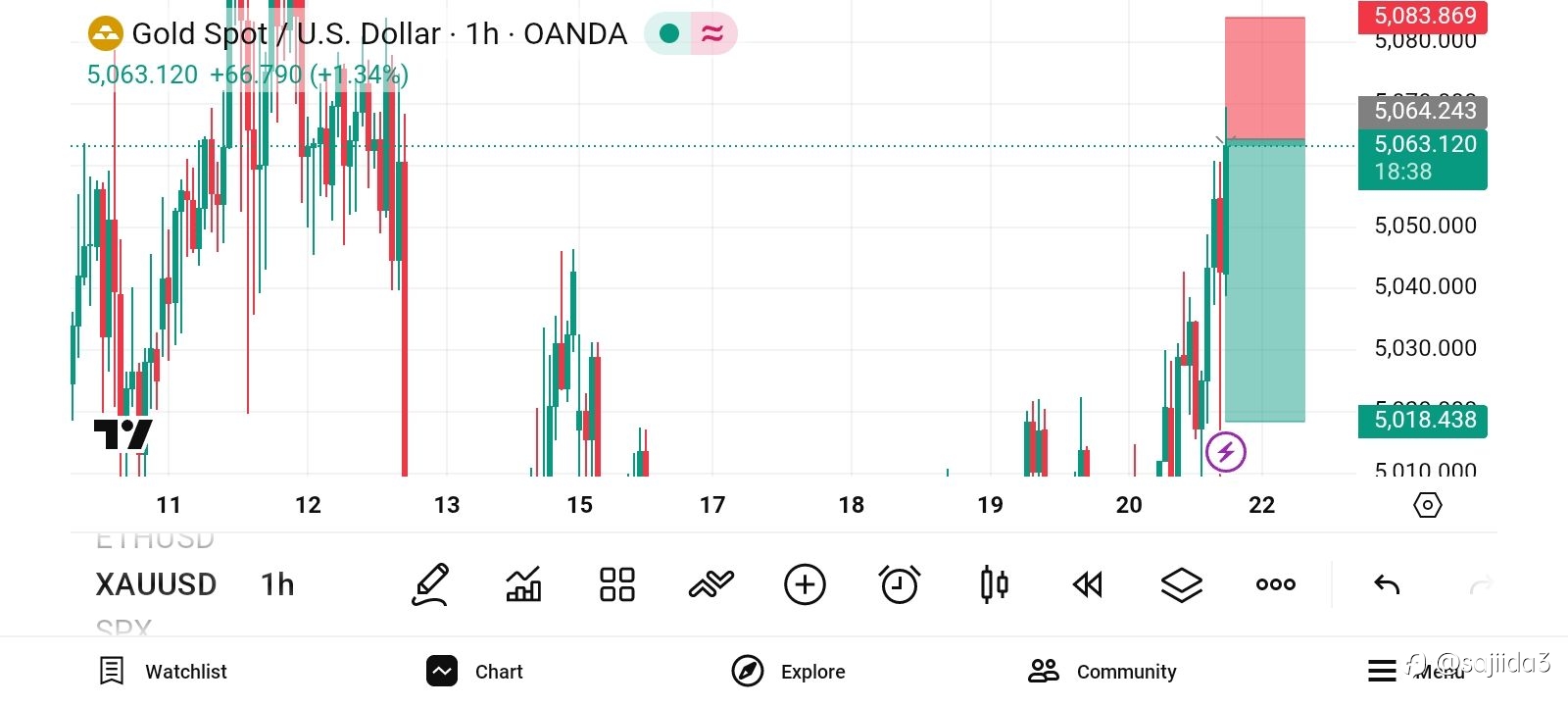The image size is (1568, 706).
Task: Toggle the green market status dot
Action: pos(669,34)
